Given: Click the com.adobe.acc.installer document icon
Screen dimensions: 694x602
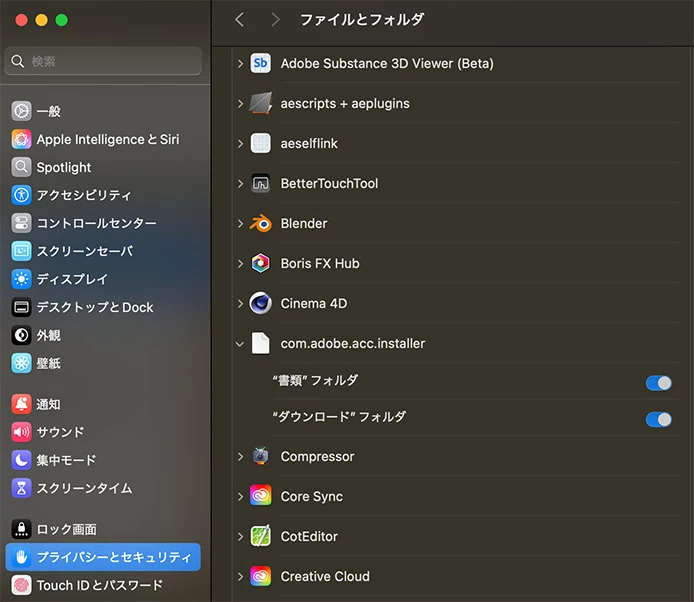Looking at the screenshot, I should 260,343.
